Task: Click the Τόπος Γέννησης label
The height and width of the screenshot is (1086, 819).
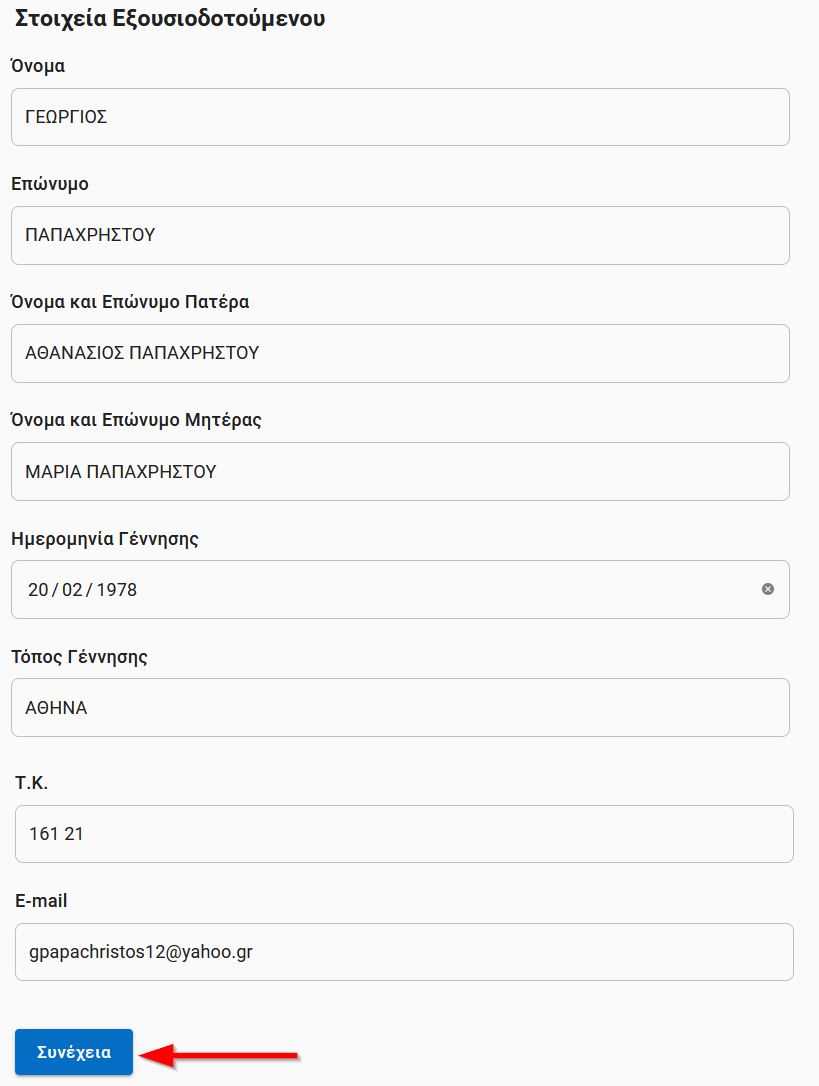Action: 80,657
